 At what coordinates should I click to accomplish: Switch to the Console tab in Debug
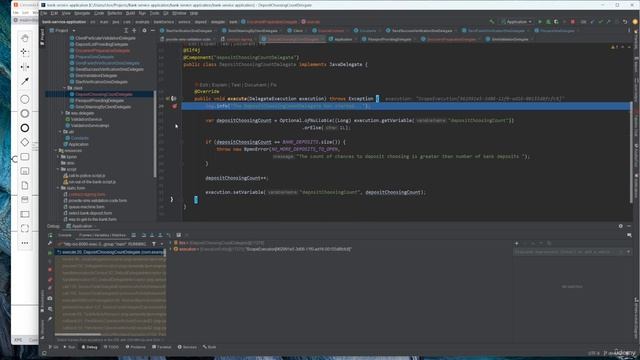[64, 235]
